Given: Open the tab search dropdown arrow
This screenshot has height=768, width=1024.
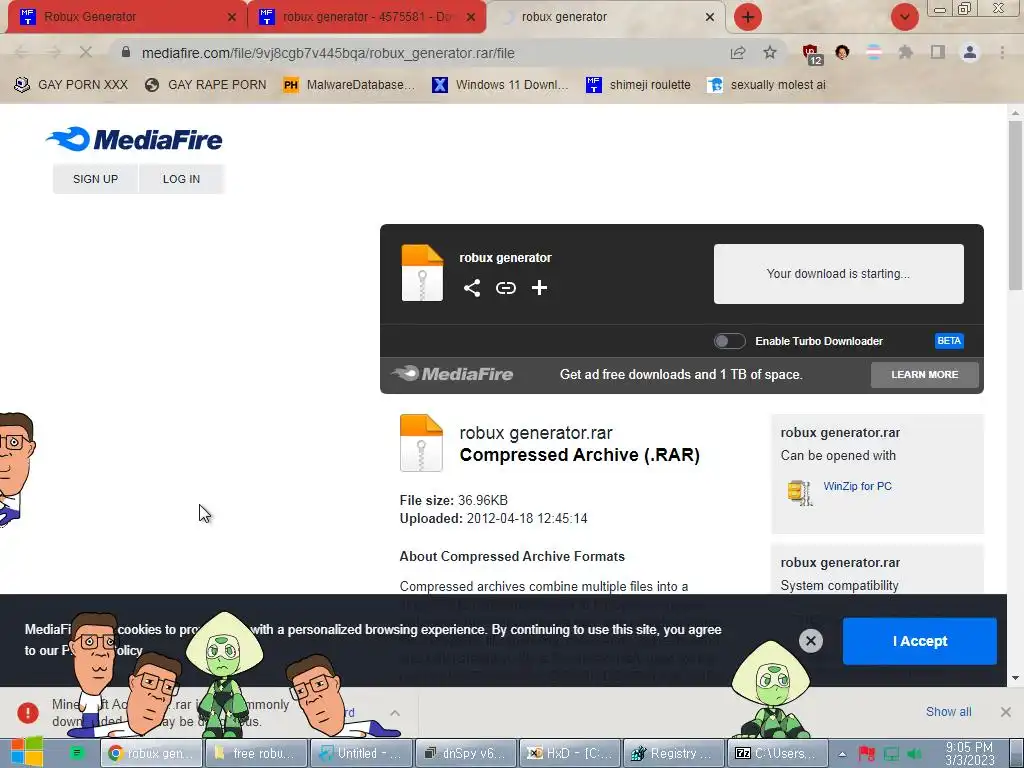Looking at the screenshot, I should pos(904,17).
